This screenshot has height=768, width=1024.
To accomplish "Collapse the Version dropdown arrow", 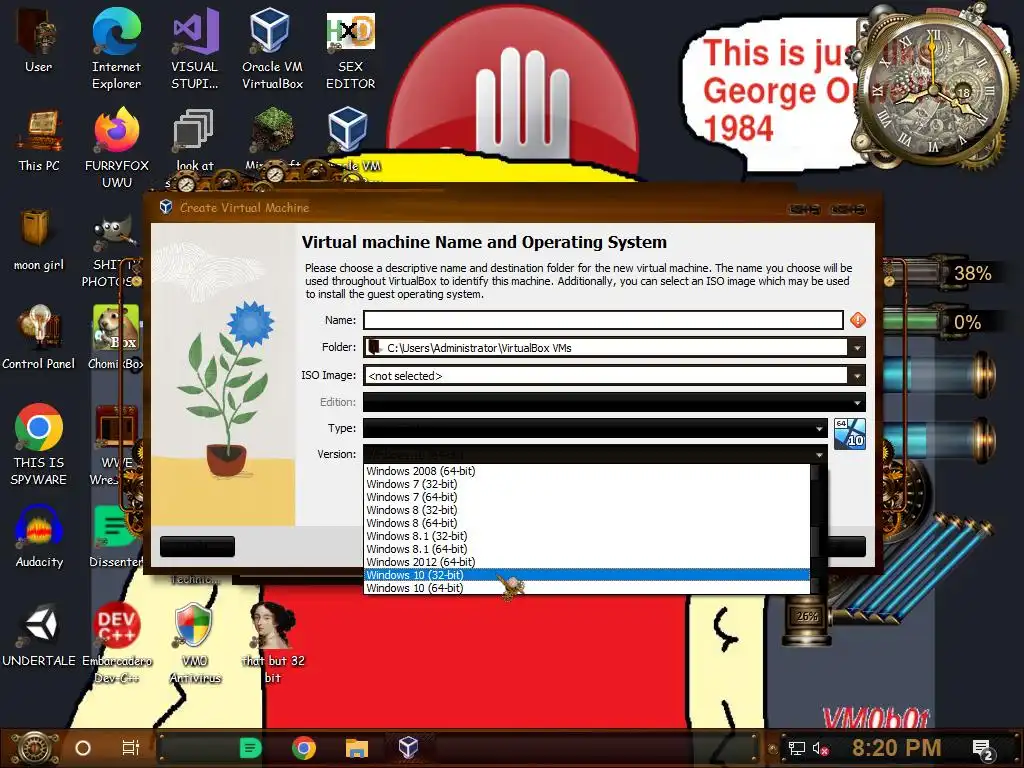I will (819, 455).
